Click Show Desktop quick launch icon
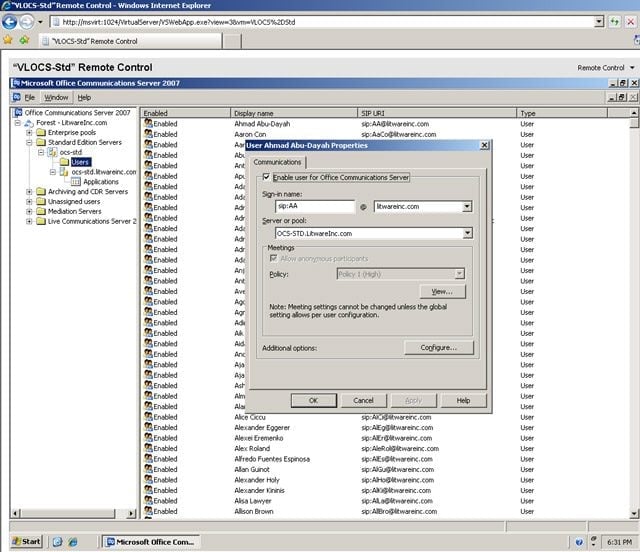The height and width of the screenshot is (552, 640). [58, 542]
